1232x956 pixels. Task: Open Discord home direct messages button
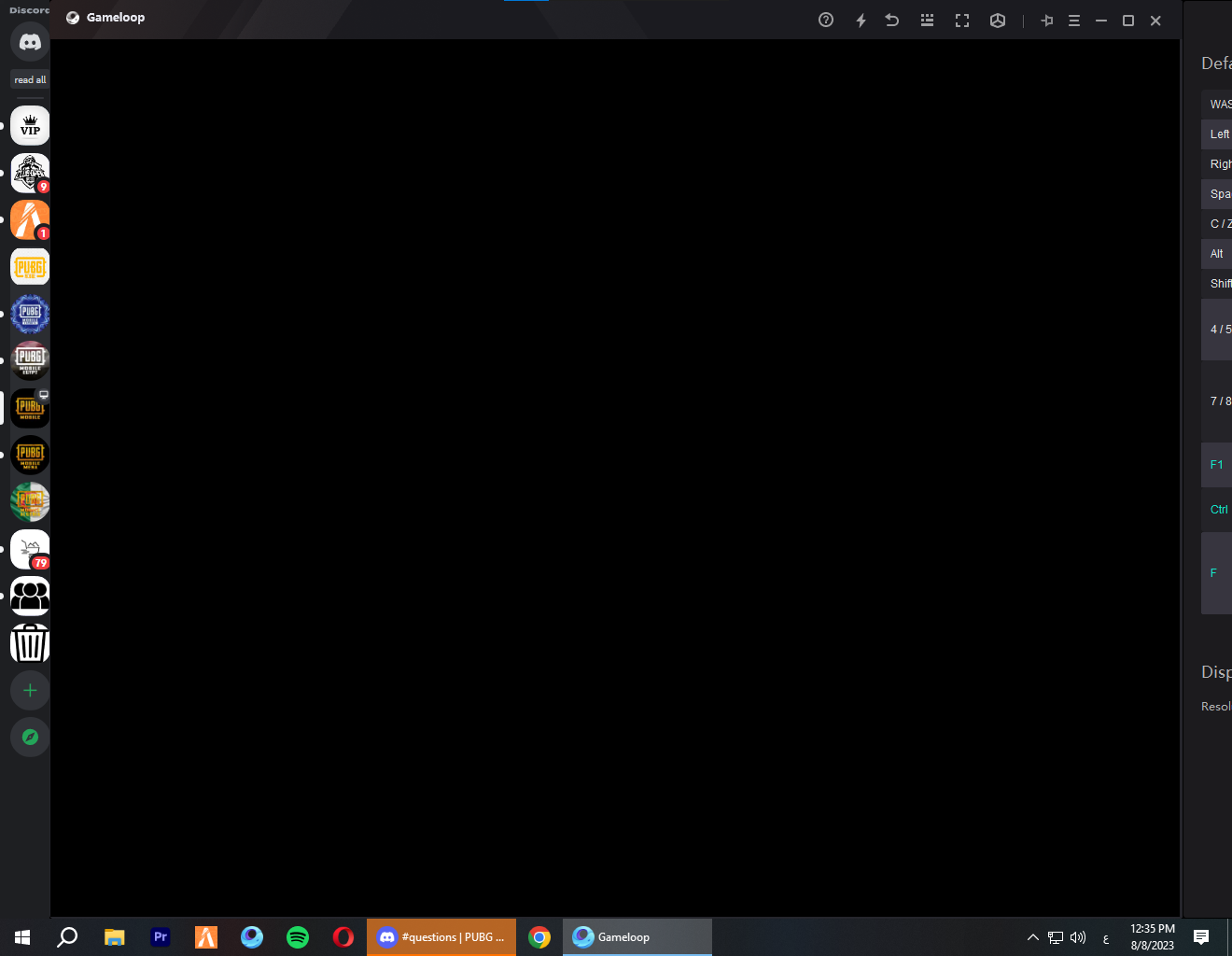pyautogui.click(x=30, y=42)
